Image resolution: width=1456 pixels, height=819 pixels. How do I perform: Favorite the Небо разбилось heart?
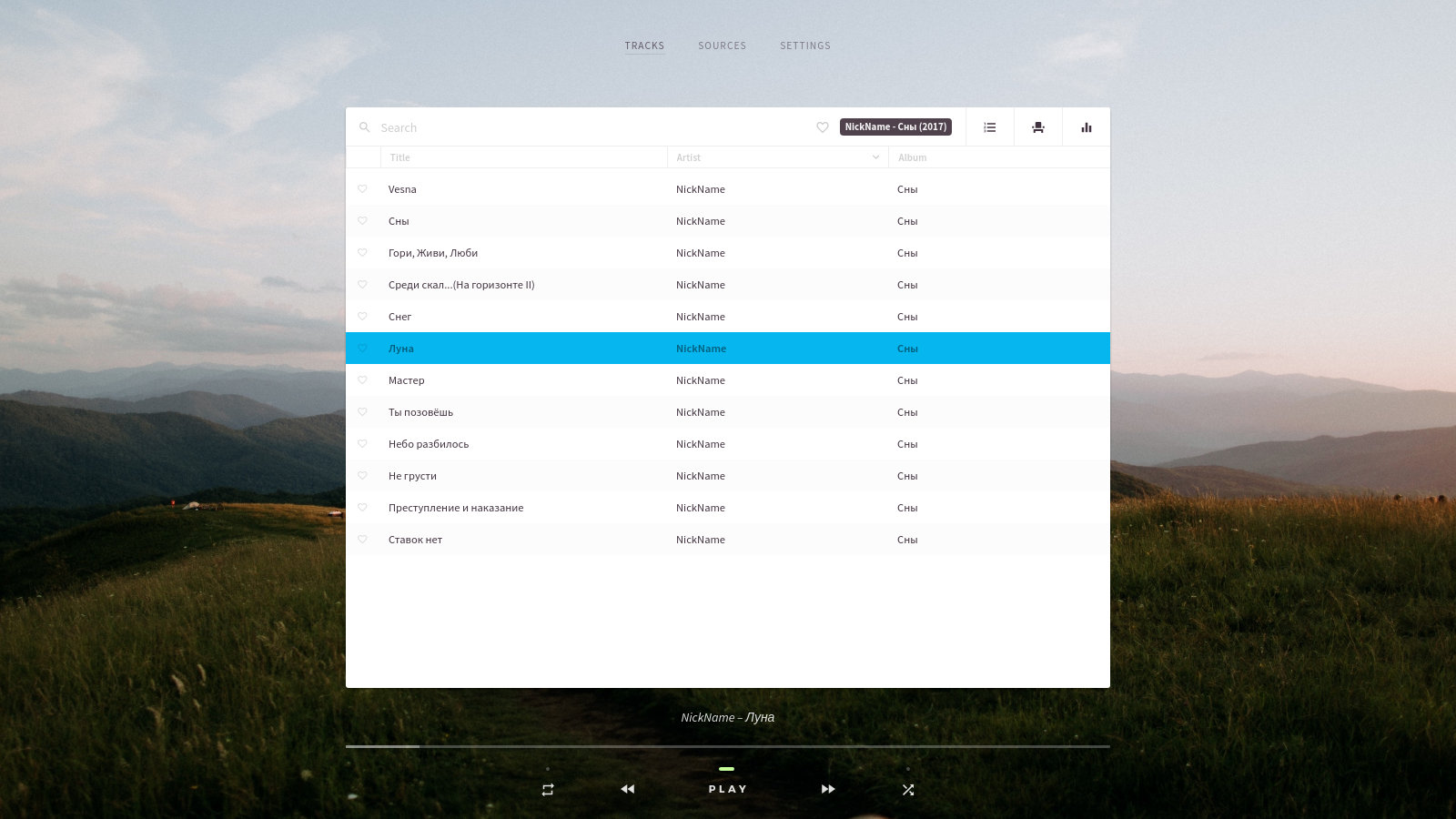tap(362, 444)
